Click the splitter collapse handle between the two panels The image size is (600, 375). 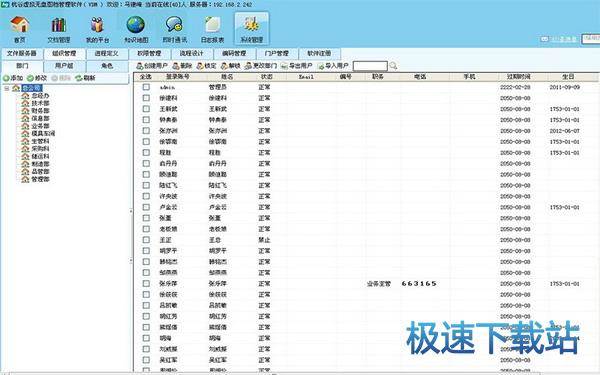pos(131,235)
